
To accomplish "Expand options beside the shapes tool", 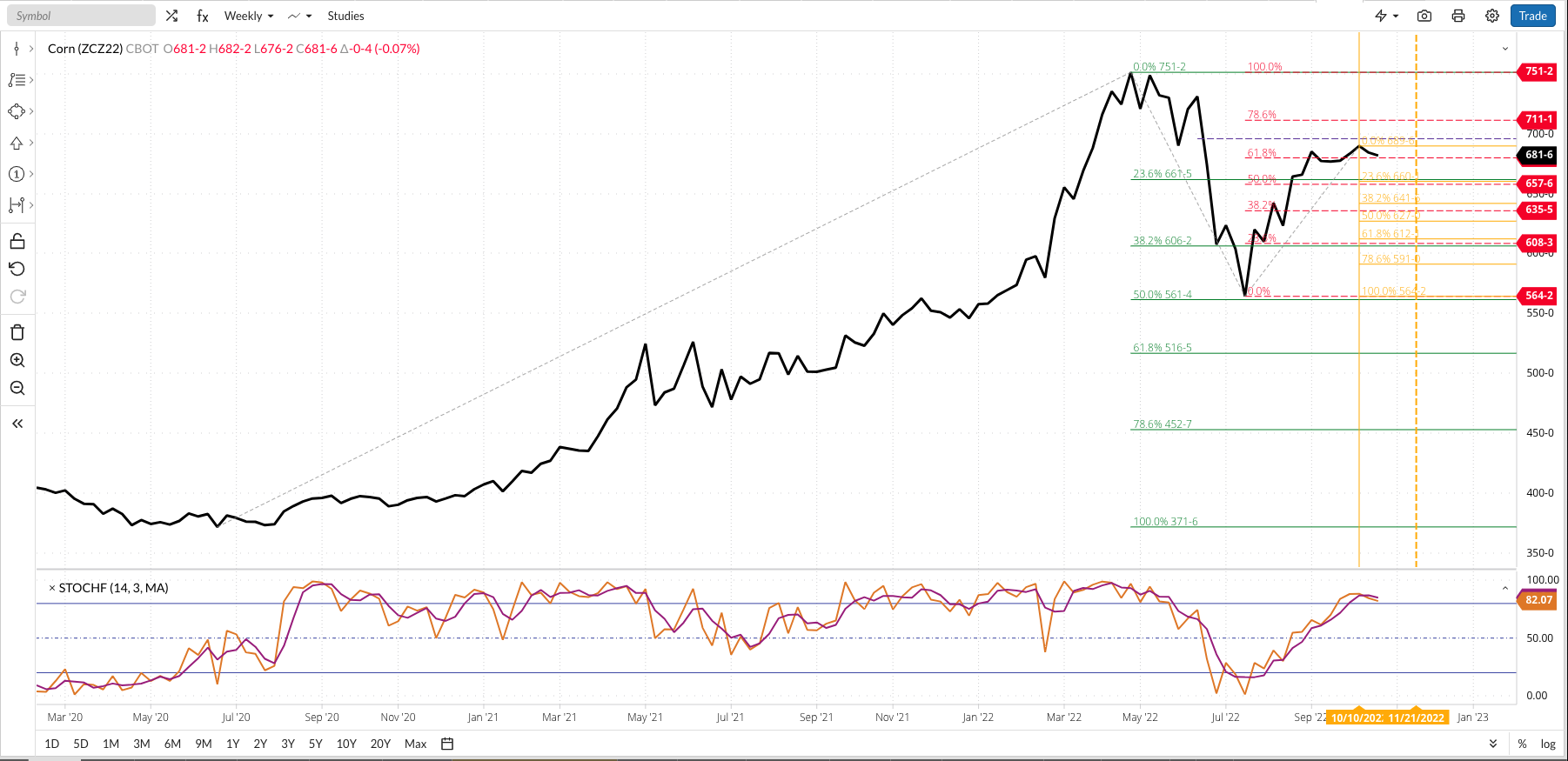I will [x=31, y=111].
